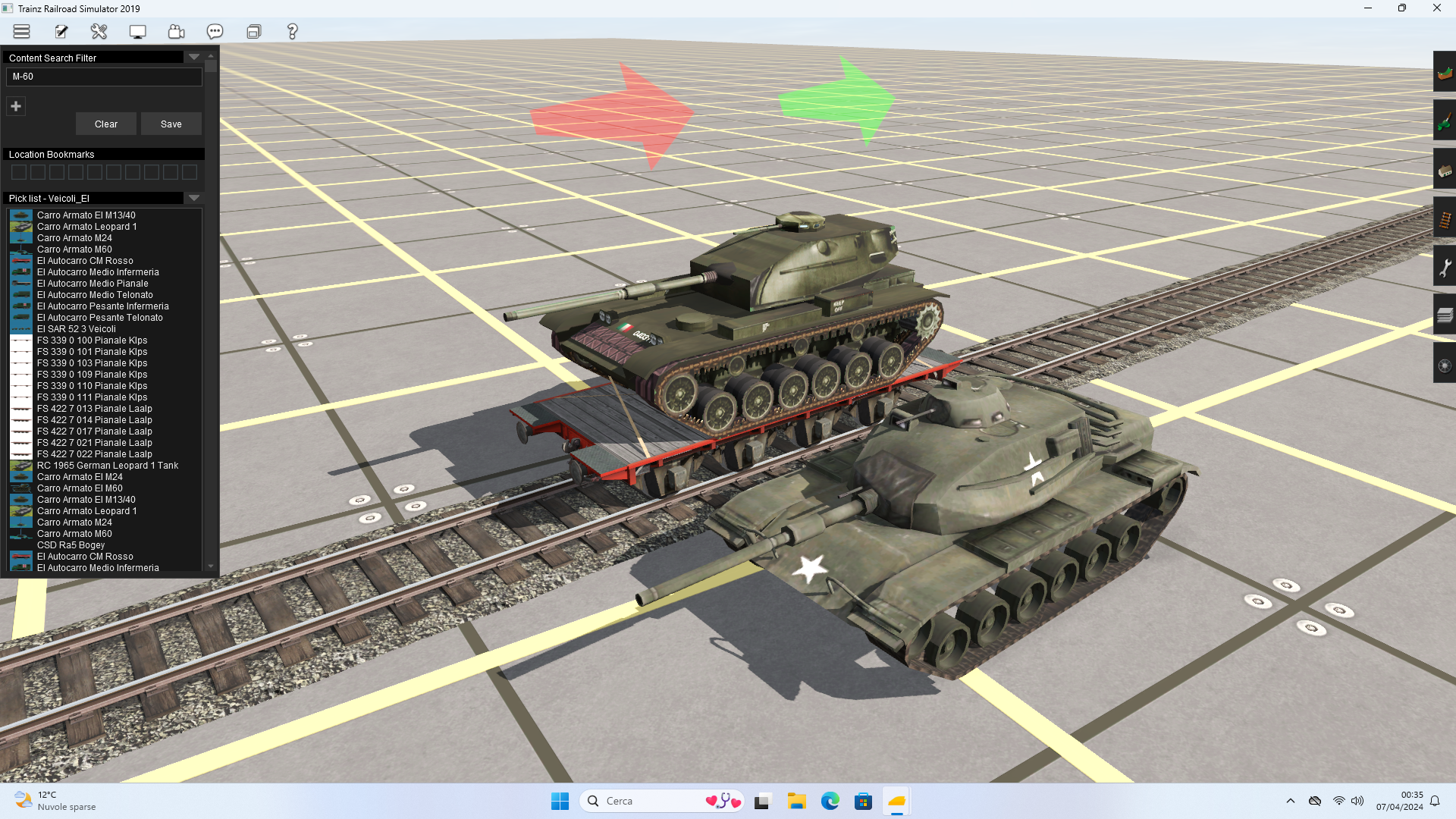Click the Save filter button
1456x819 pixels.
coord(171,124)
